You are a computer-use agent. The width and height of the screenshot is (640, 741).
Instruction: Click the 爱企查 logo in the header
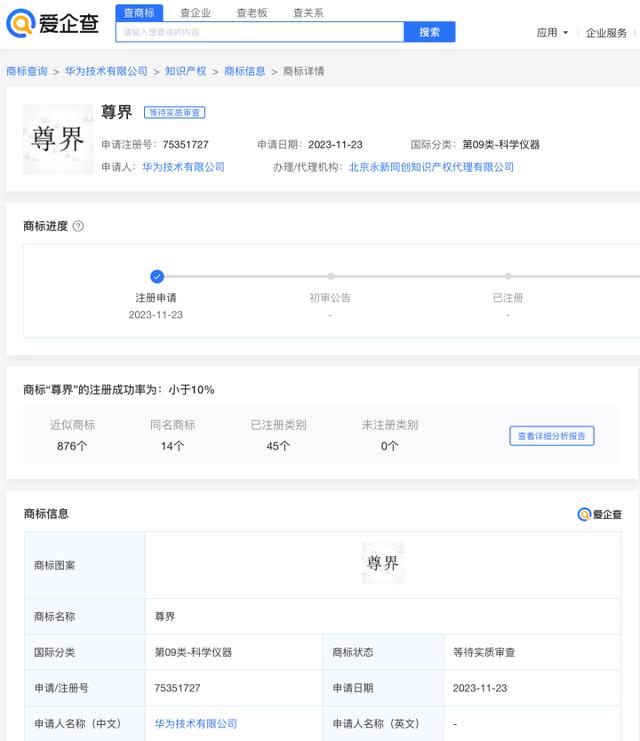pos(52,23)
